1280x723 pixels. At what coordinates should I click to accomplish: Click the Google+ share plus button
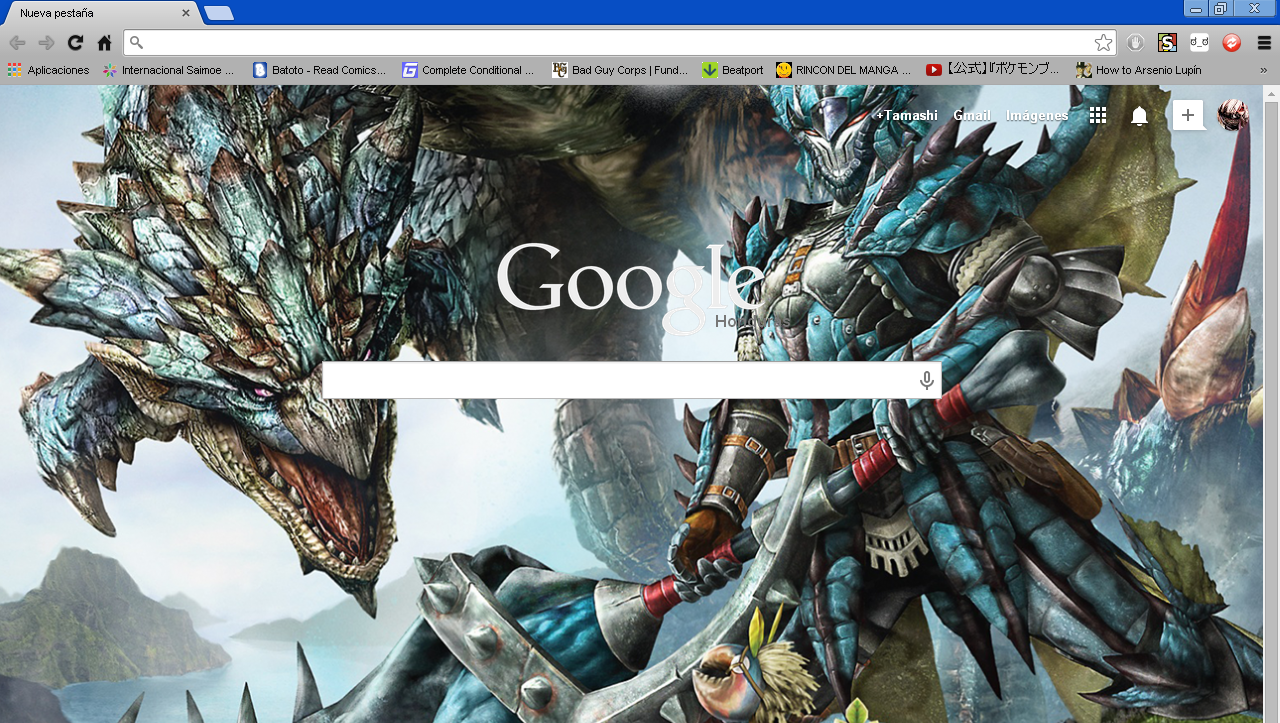1187,115
